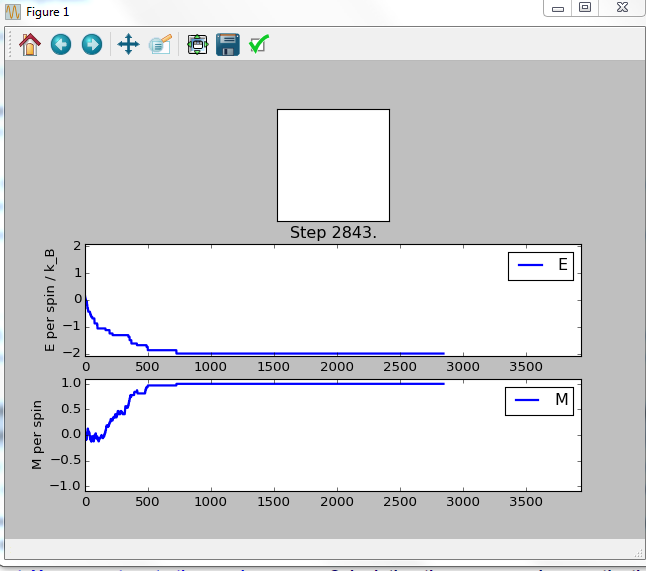Click the Figure 1 title bar text
This screenshot has height=571, width=646.
click(47, 12)
